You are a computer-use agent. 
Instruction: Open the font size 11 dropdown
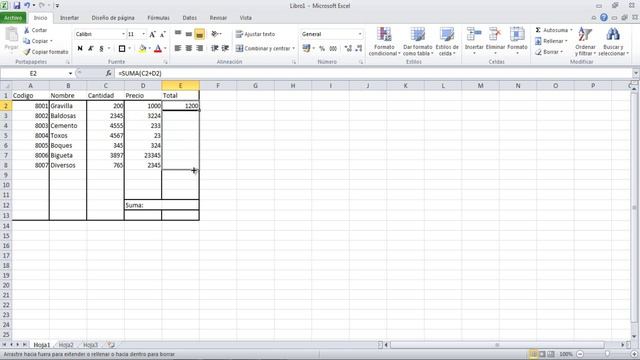143,34
